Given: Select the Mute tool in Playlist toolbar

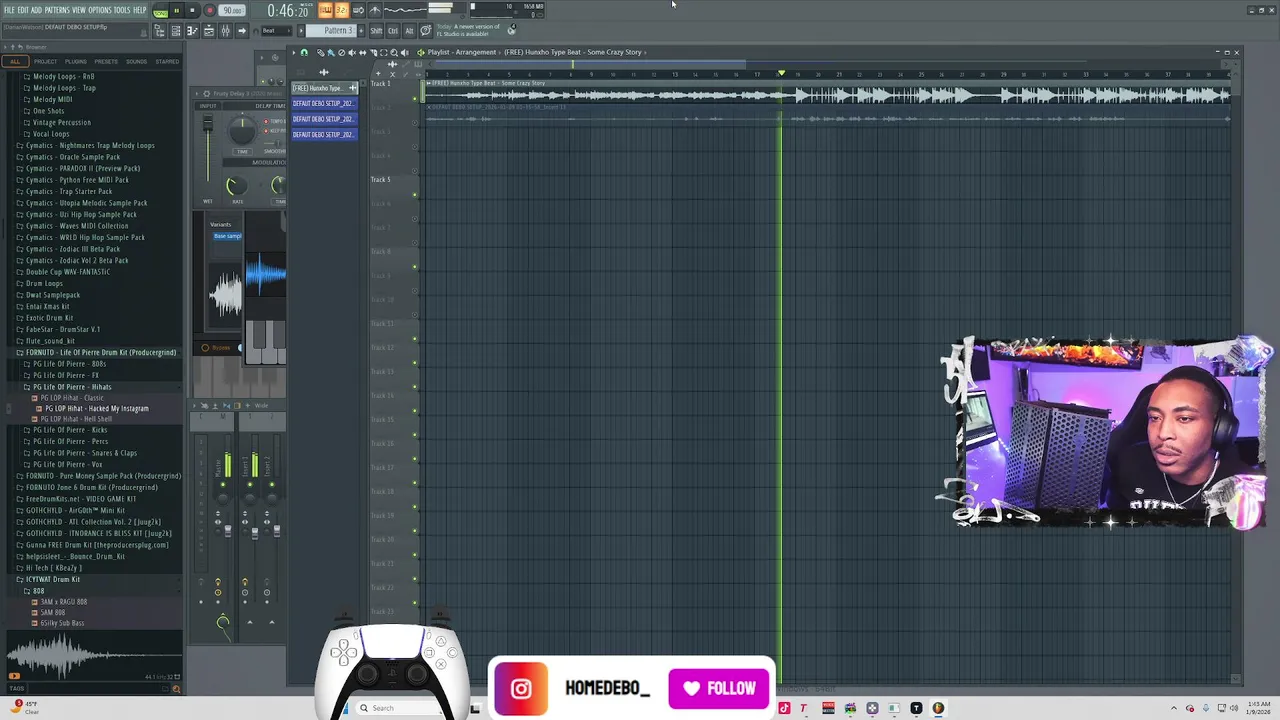Looking at the screenshot, I should [x=352, y=53].
